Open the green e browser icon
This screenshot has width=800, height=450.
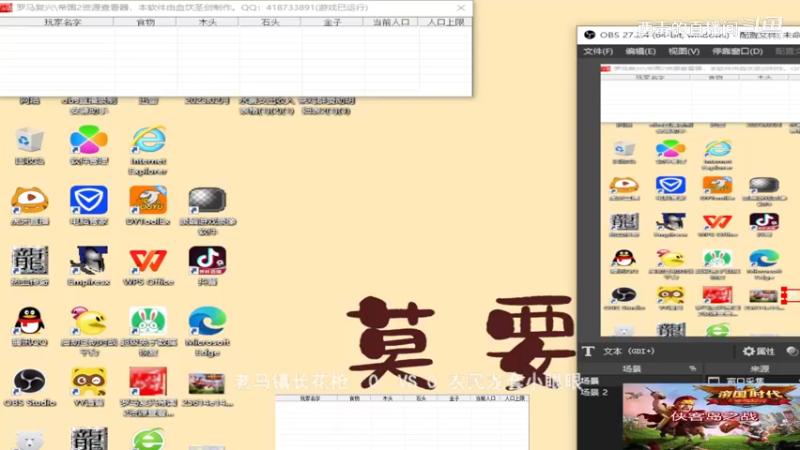coord(148,439)
